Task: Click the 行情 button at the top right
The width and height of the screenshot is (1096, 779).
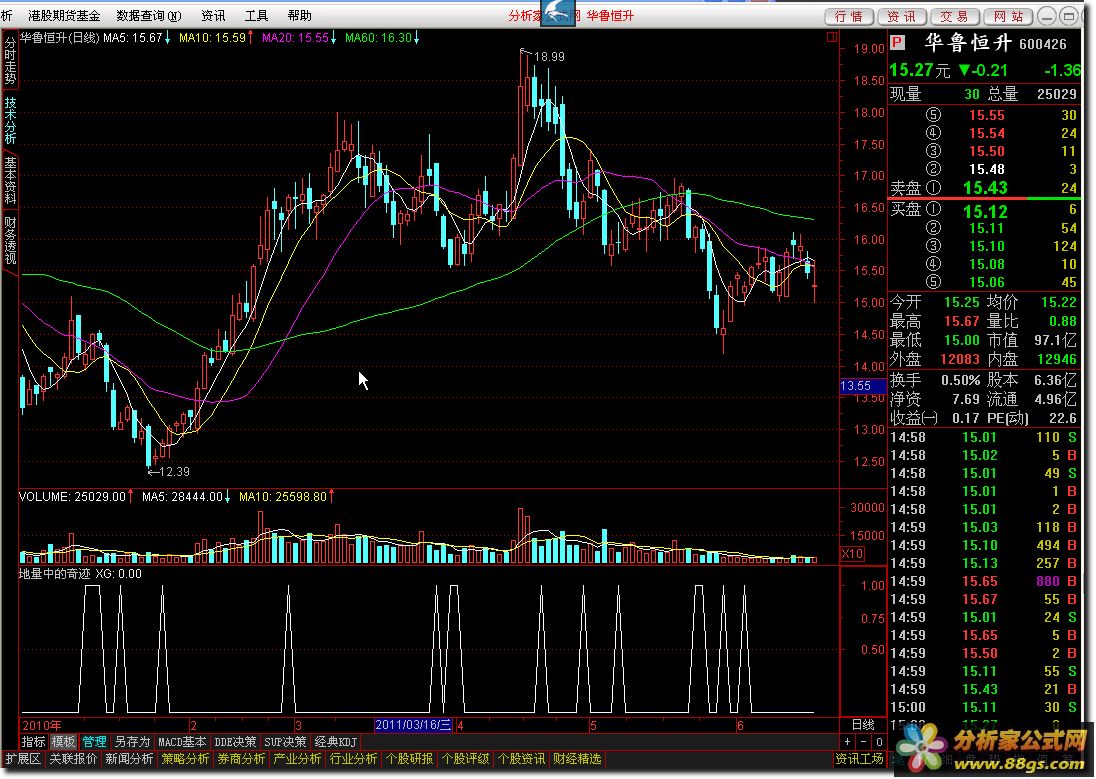Action: 849,16
